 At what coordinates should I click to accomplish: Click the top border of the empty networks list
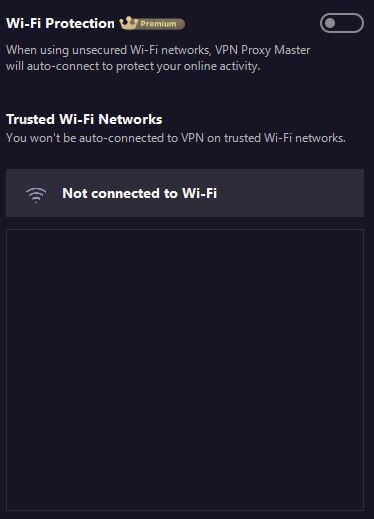coord(185,229)
